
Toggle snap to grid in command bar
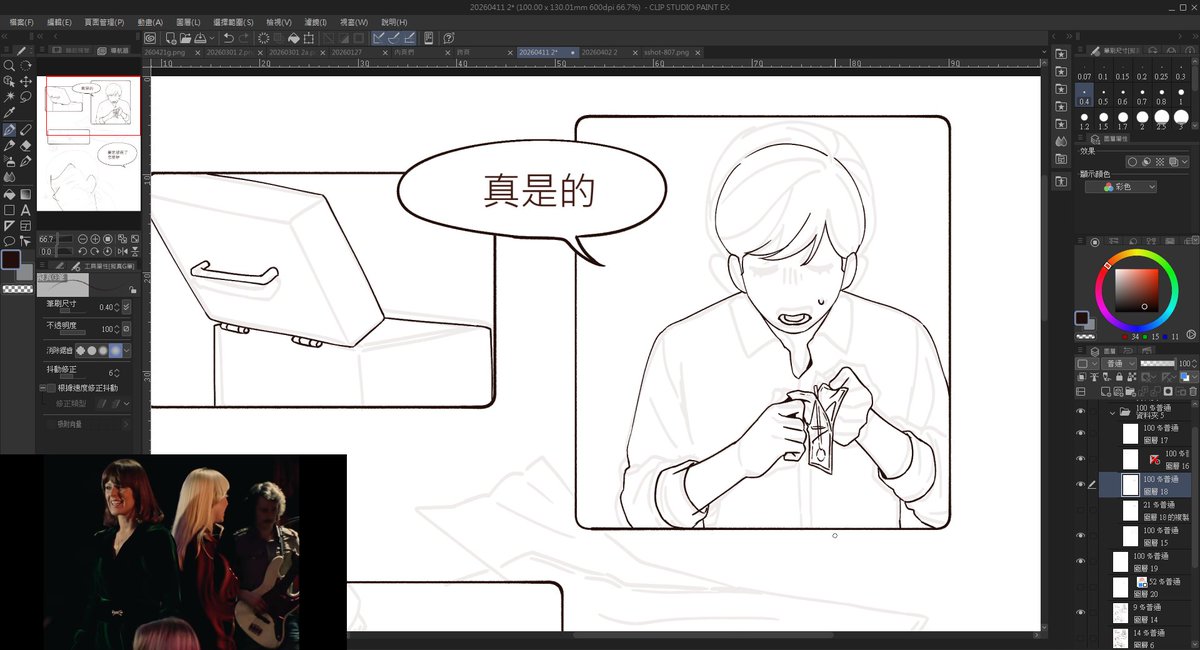(x=409, y=38)
